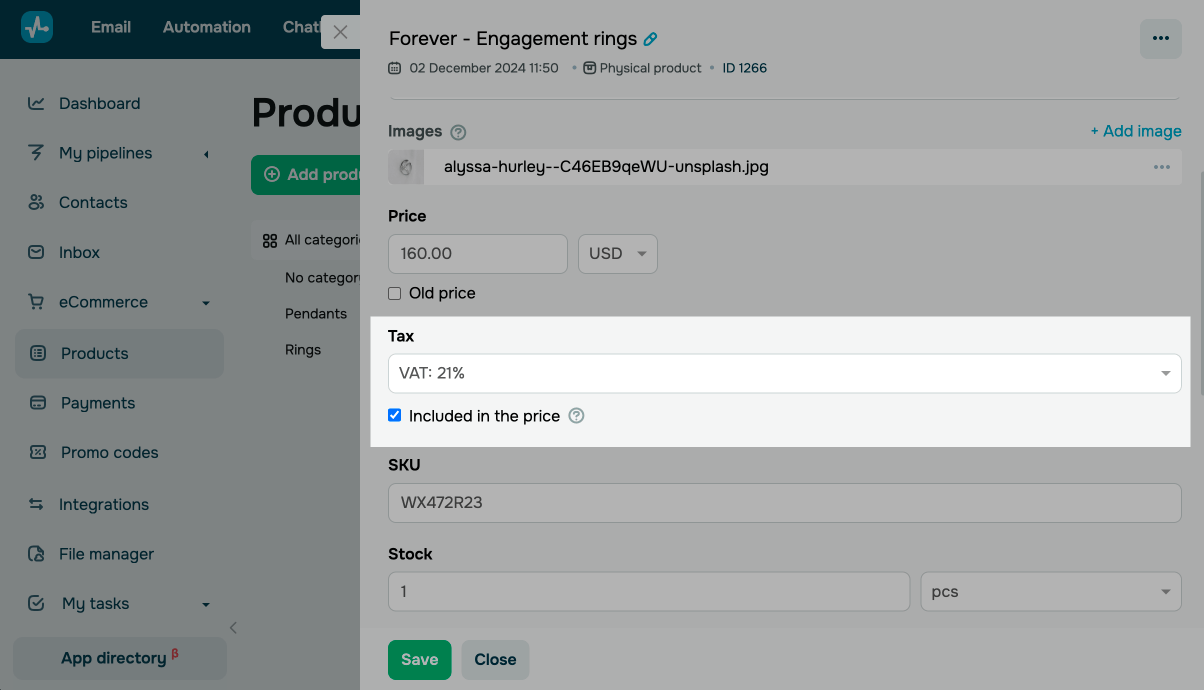Click the app logo in top bar

pyautogui.click(x=37, y=27)
